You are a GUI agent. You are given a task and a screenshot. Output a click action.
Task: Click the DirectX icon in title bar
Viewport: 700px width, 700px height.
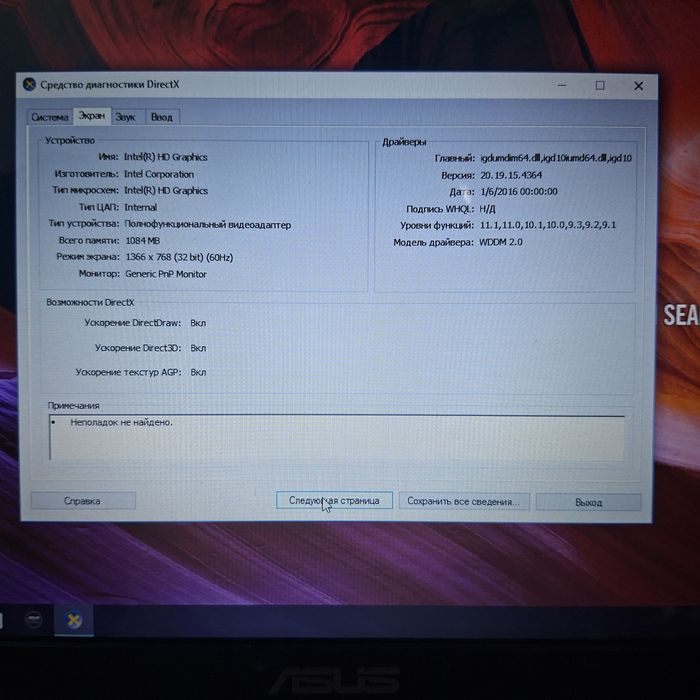pyautogui.click(x=29, y=84)
